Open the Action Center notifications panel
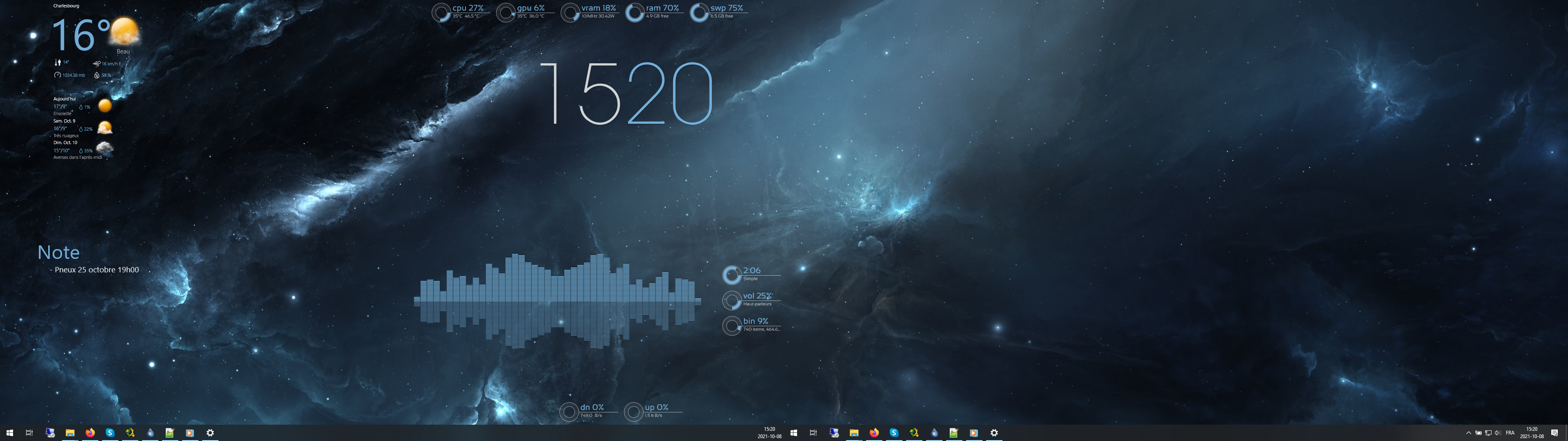The height and width of the screenshot is (441, 1568). 1554,432
